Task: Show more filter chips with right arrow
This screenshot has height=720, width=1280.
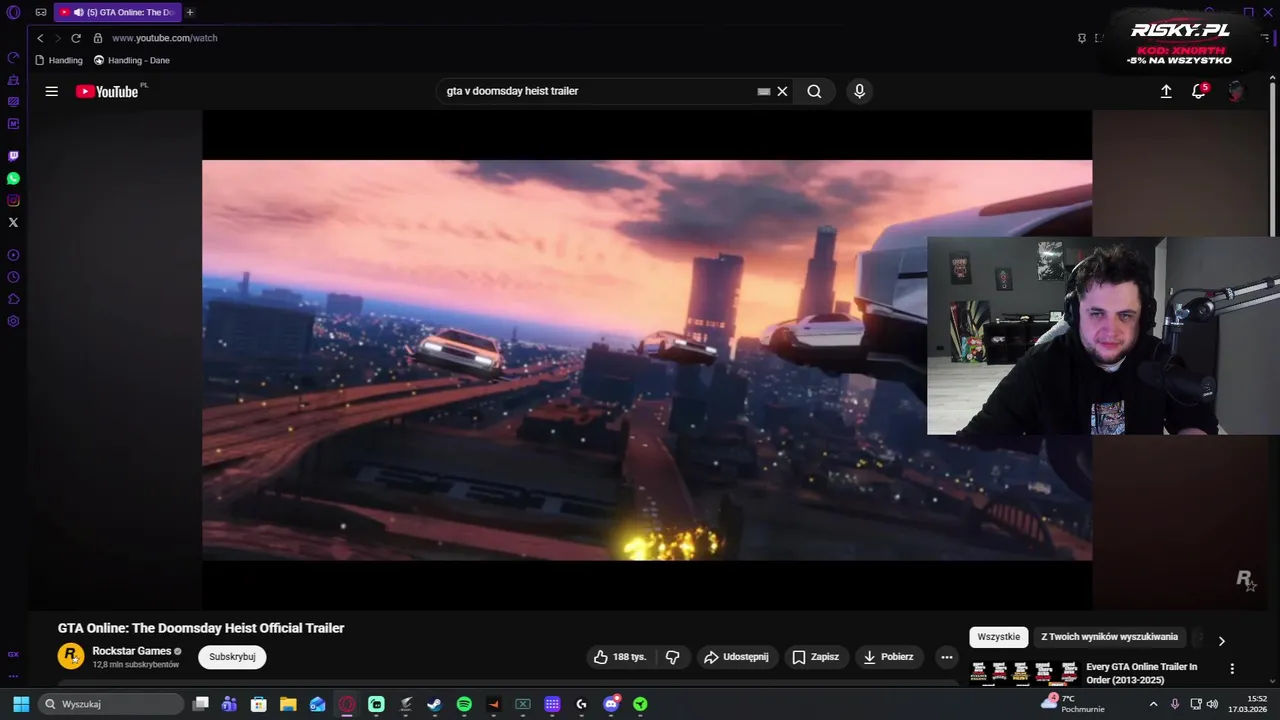Action: (x=1221, y=641)
